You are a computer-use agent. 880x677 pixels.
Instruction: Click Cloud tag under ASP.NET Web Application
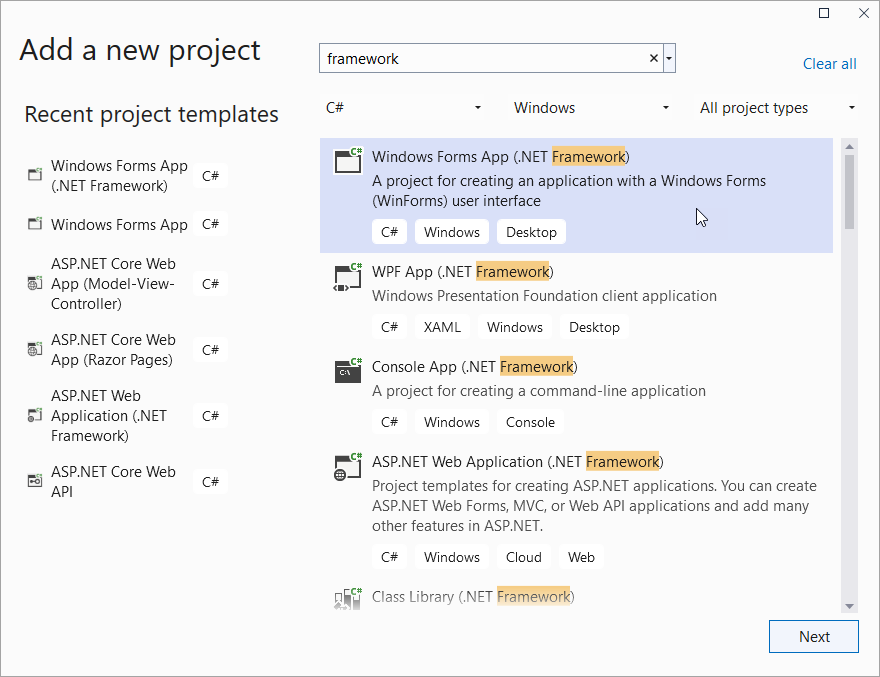pos(523,557)
